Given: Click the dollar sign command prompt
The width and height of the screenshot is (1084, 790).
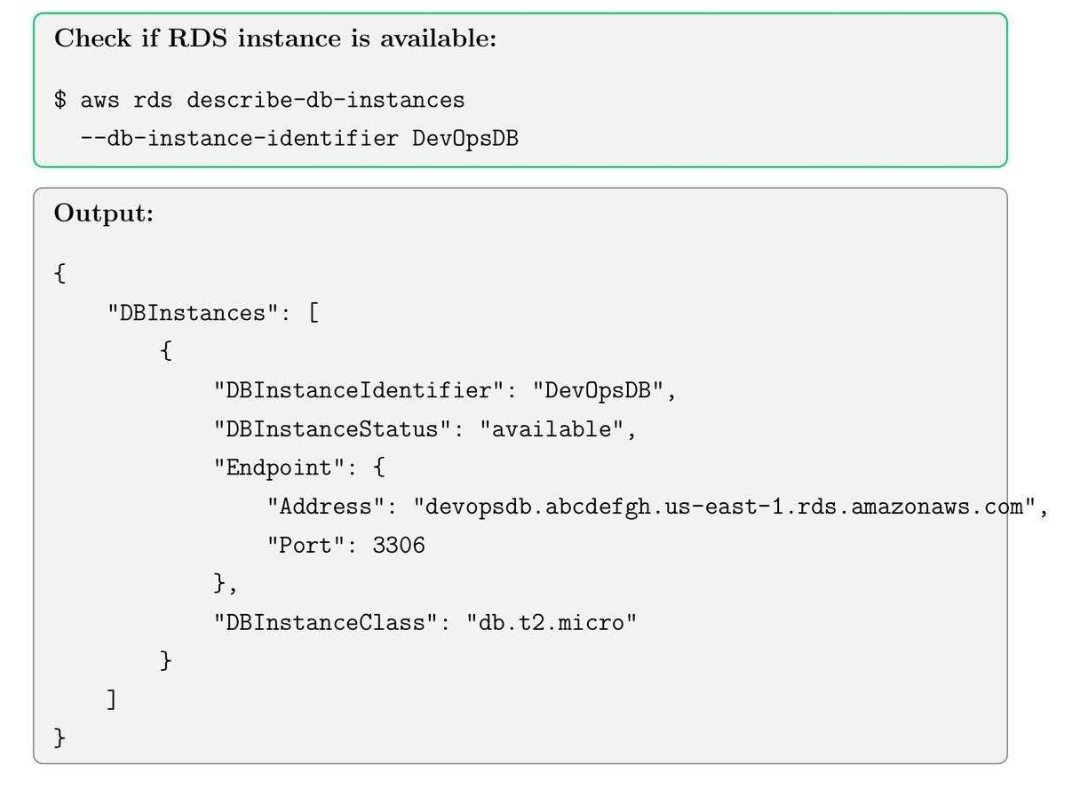Looking at the screenshot, I should click(x=60, y=101).
